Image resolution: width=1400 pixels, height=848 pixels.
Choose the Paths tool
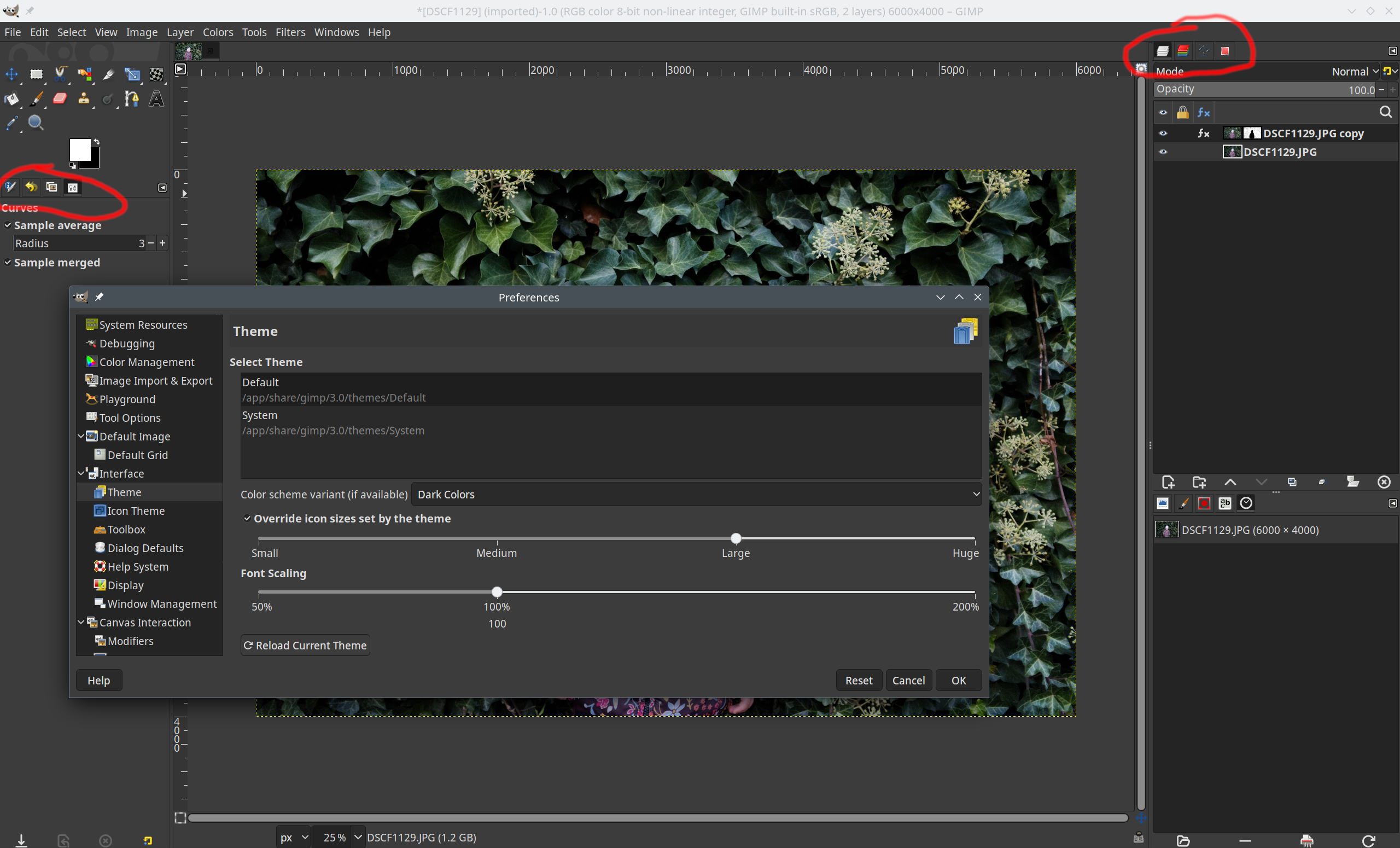(131, 99)
